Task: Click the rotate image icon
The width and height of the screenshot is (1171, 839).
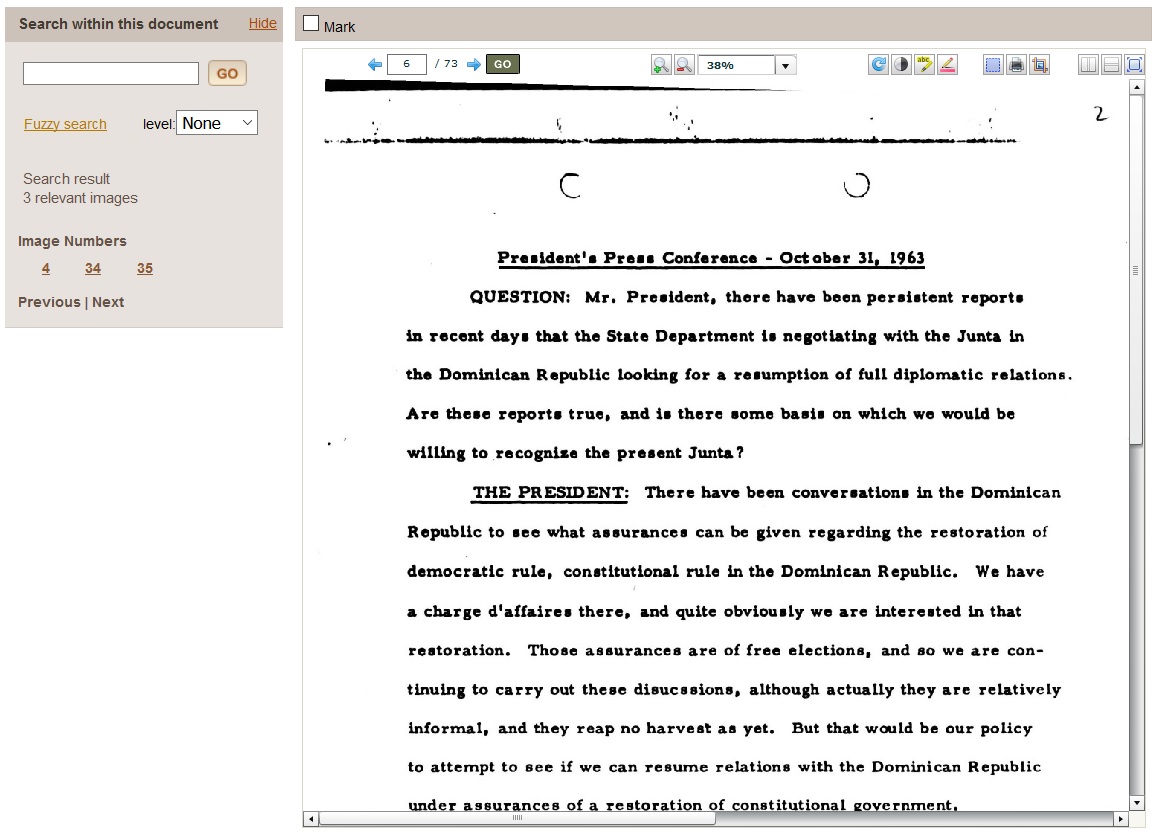Action: pyautogui.click(x=877, y=64)
